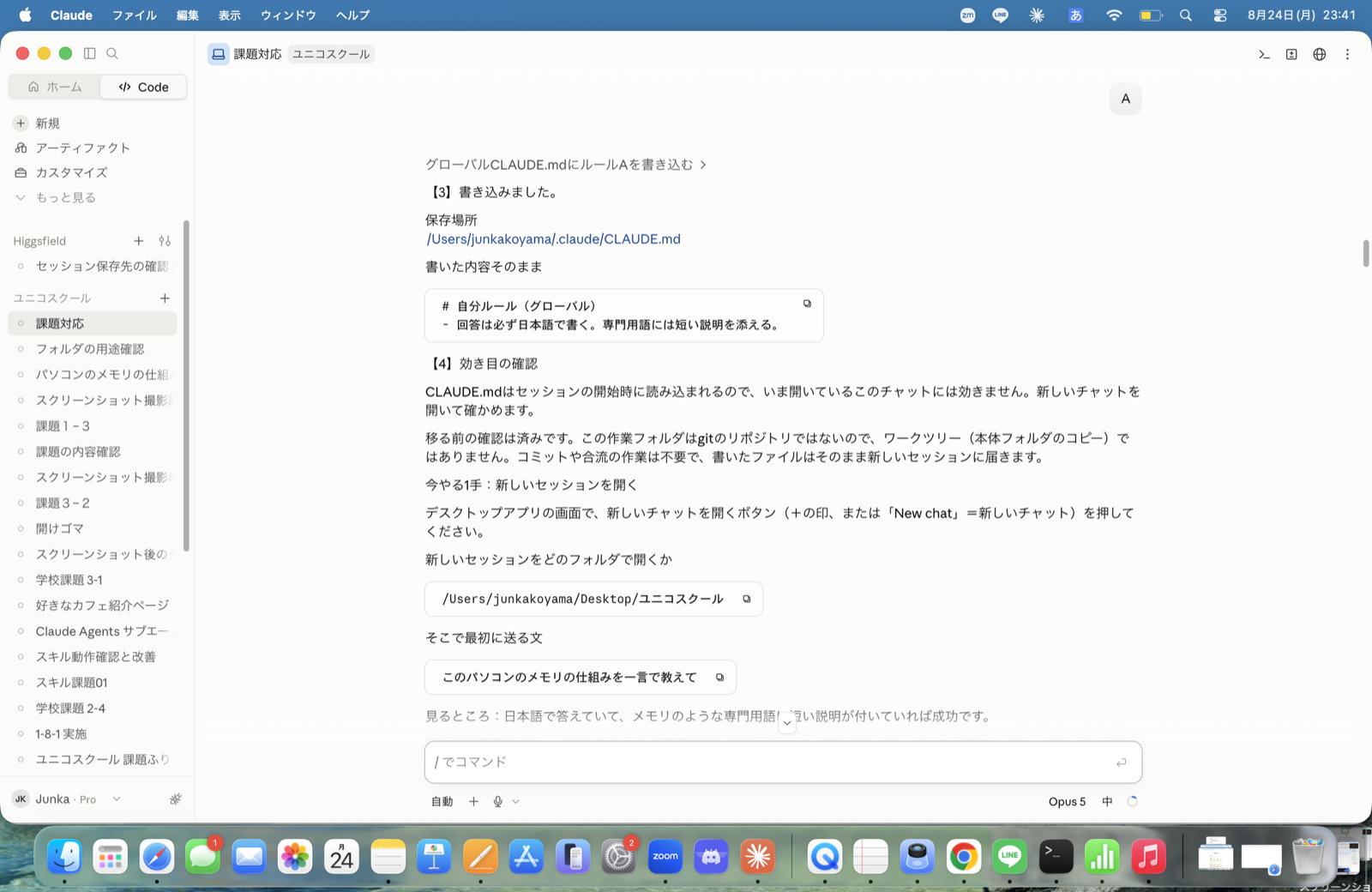Open microphone options dropdown arrow
Image resolution: width=1372 pixels, height=892 pixels.
[515, 802]
